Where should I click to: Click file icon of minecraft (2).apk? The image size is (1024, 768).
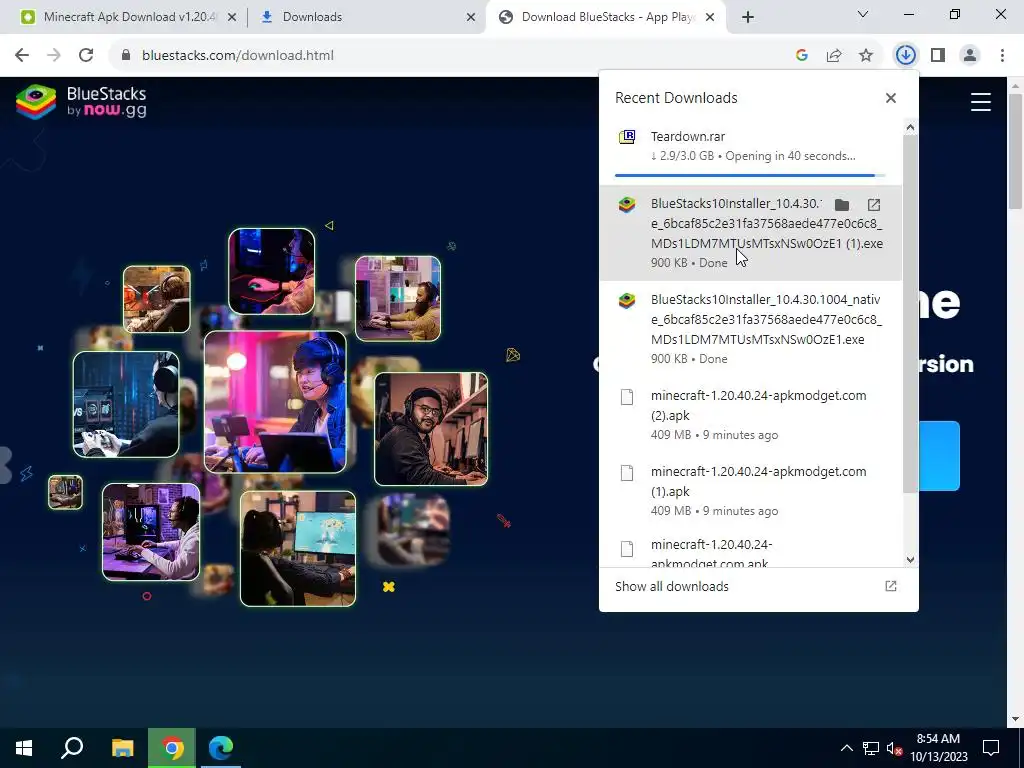[627, 396]
